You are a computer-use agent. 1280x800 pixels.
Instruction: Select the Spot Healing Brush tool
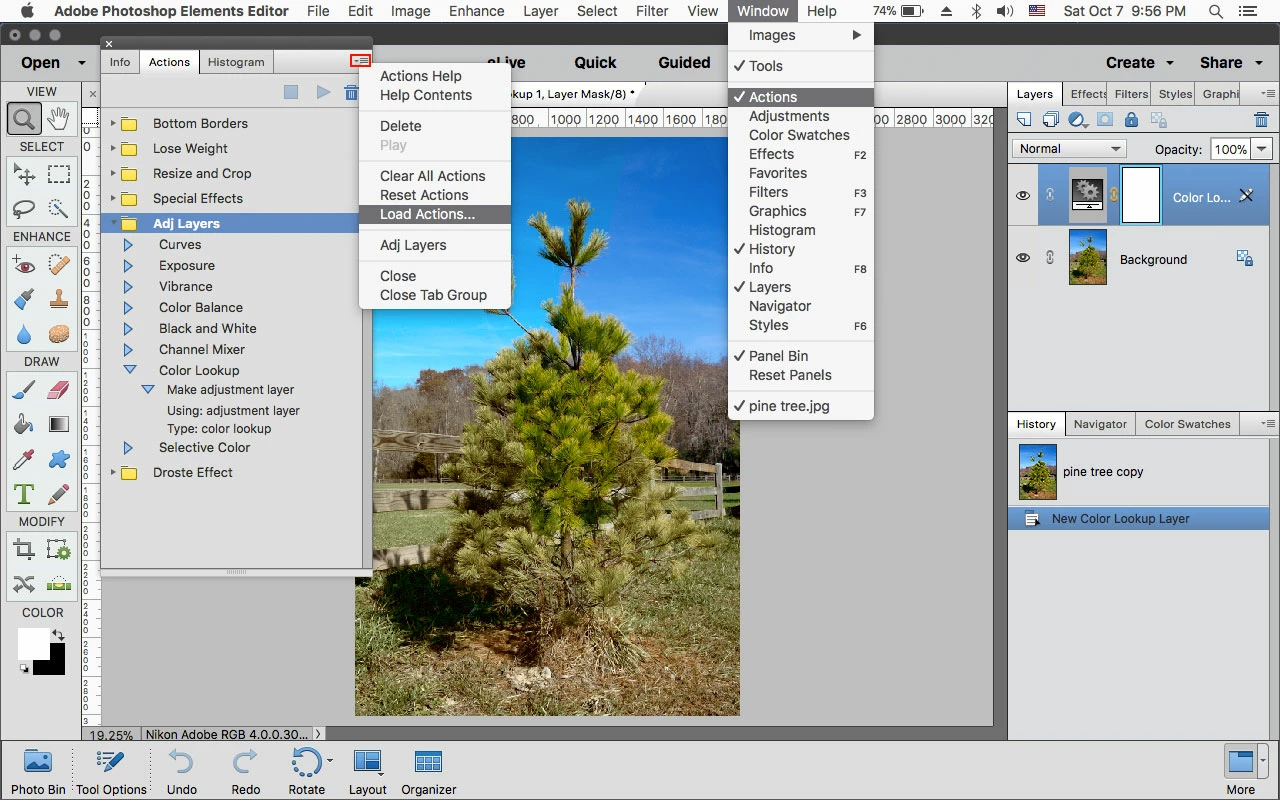click(x=59, y=266)
